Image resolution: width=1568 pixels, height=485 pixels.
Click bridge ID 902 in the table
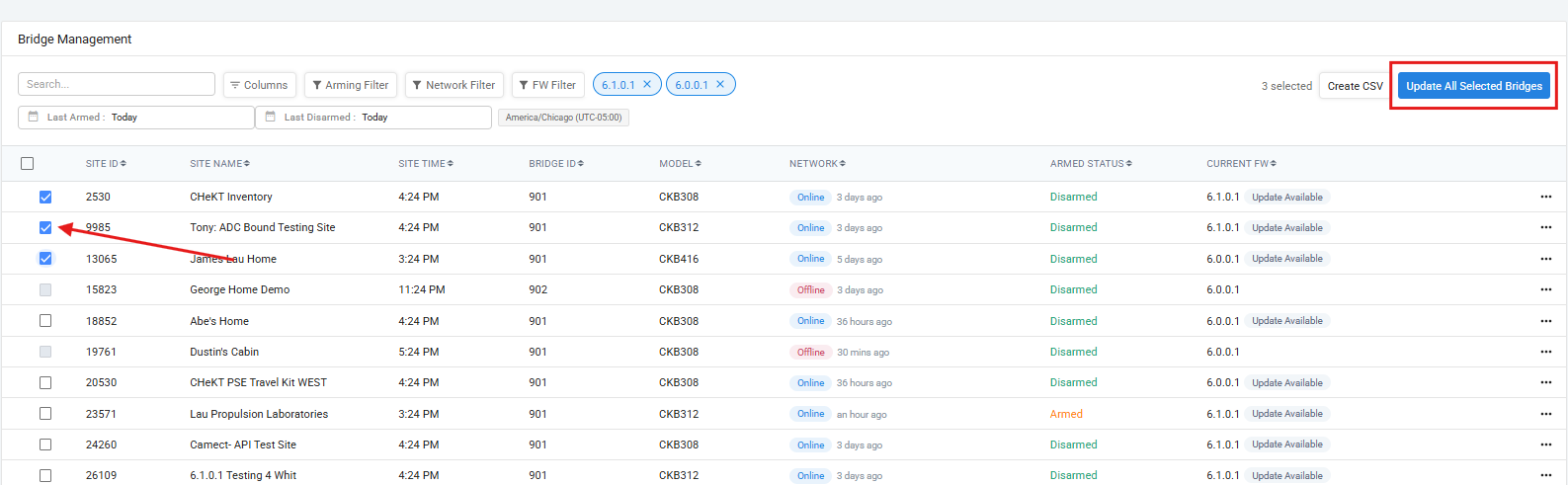(x=537, y=289)
